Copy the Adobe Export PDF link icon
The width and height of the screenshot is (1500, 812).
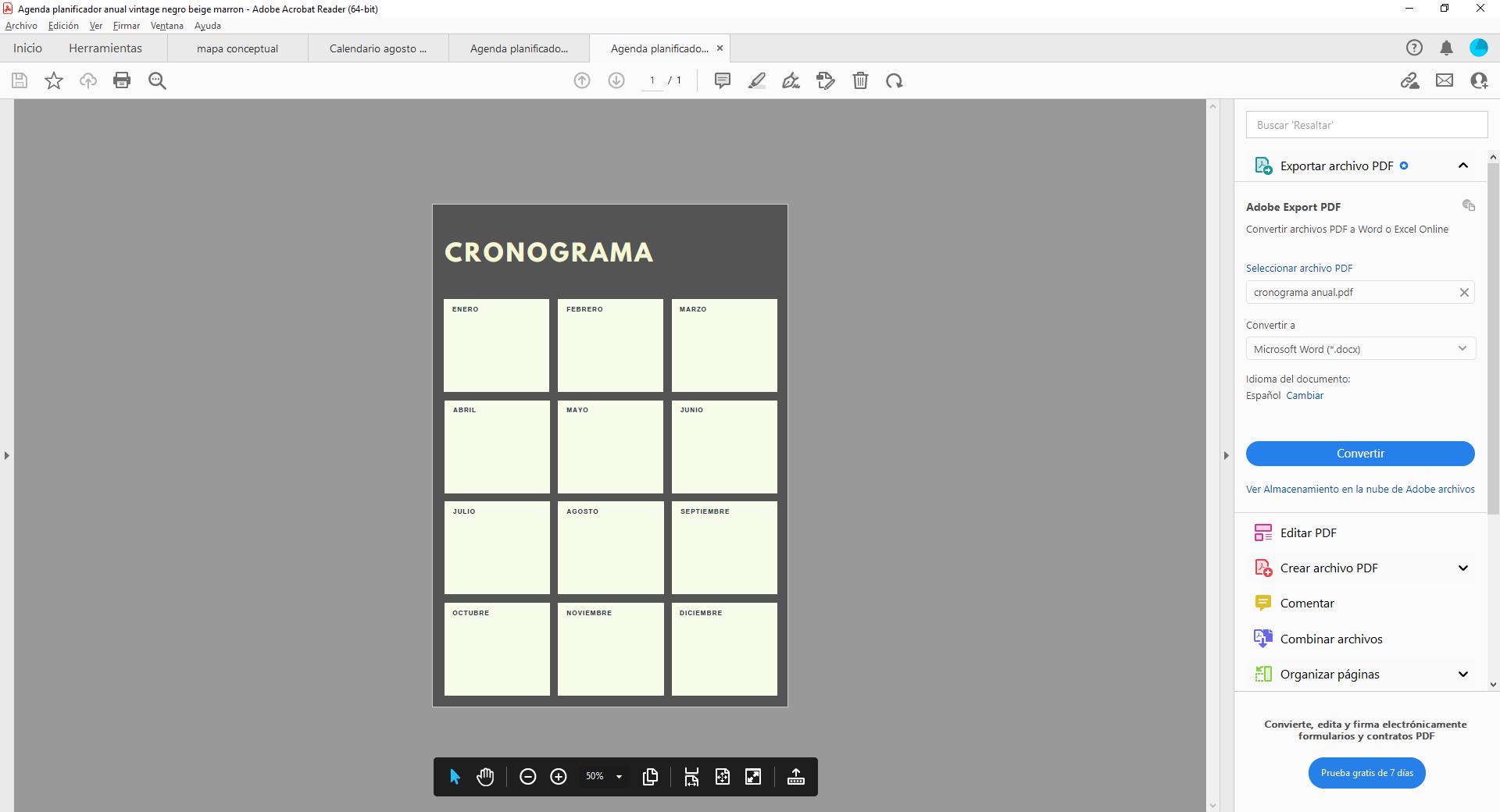1469,205
